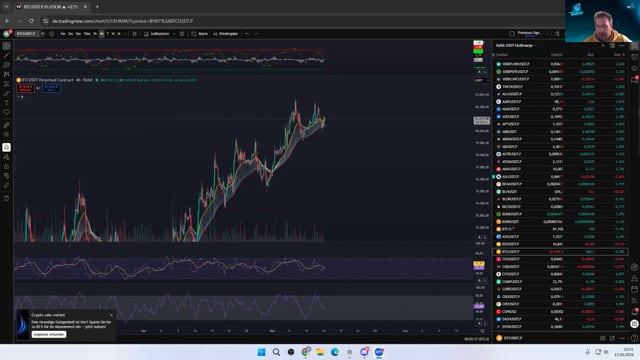Screen dimensions: 640x360
Task: Click the Alarm button
Action: 200,34
